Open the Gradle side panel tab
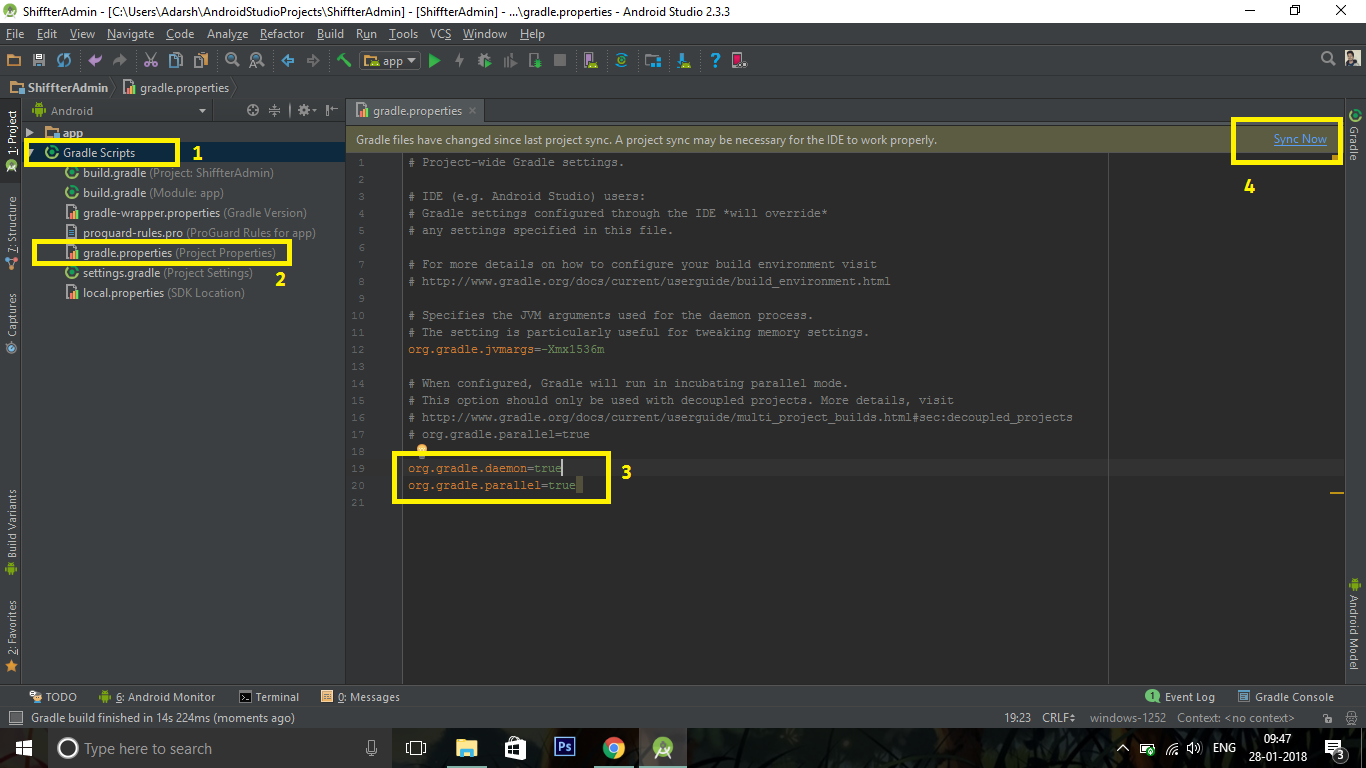 click(x=1355, y=135)
